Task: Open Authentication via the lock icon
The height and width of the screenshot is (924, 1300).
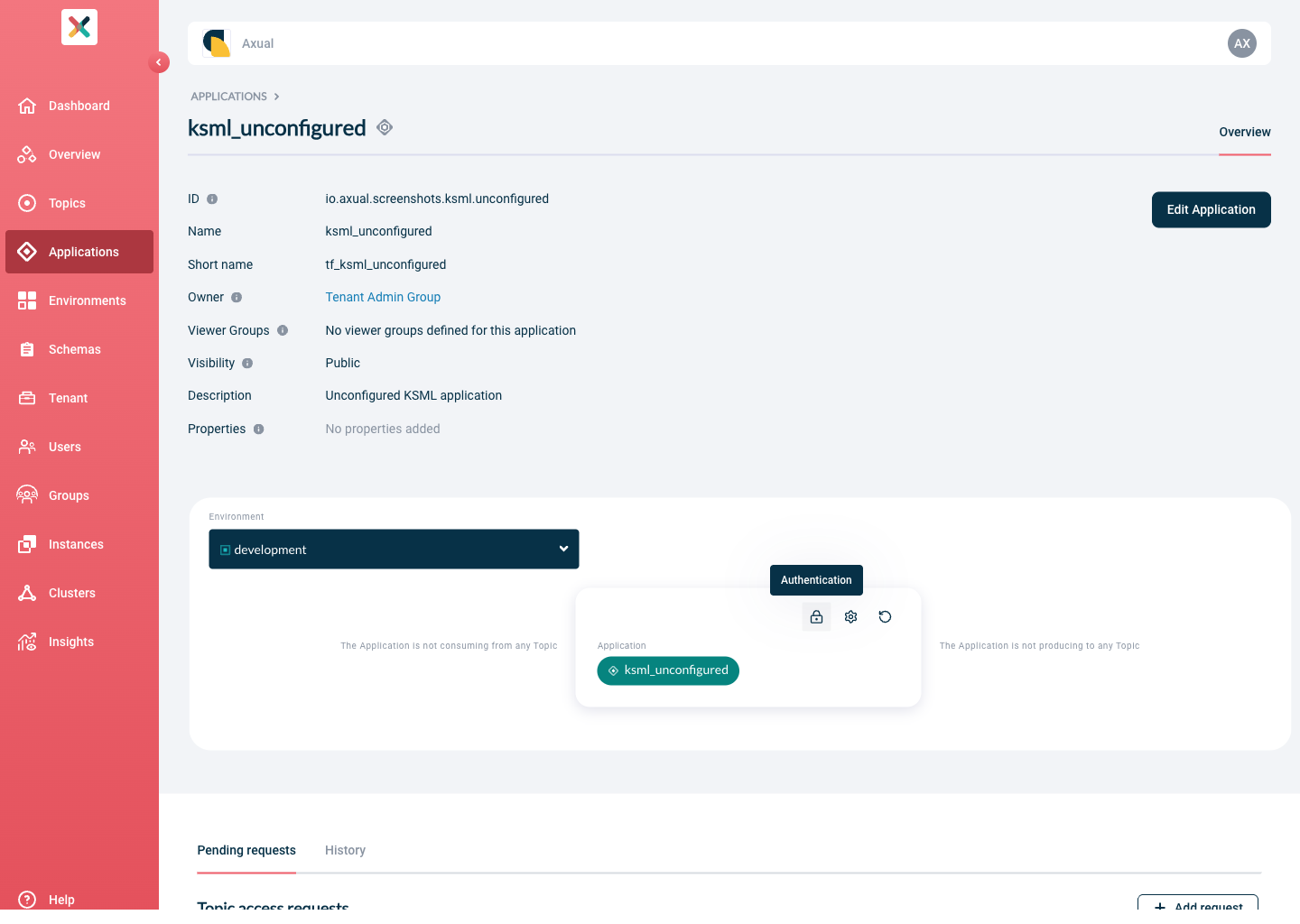Action: point(816,617)
